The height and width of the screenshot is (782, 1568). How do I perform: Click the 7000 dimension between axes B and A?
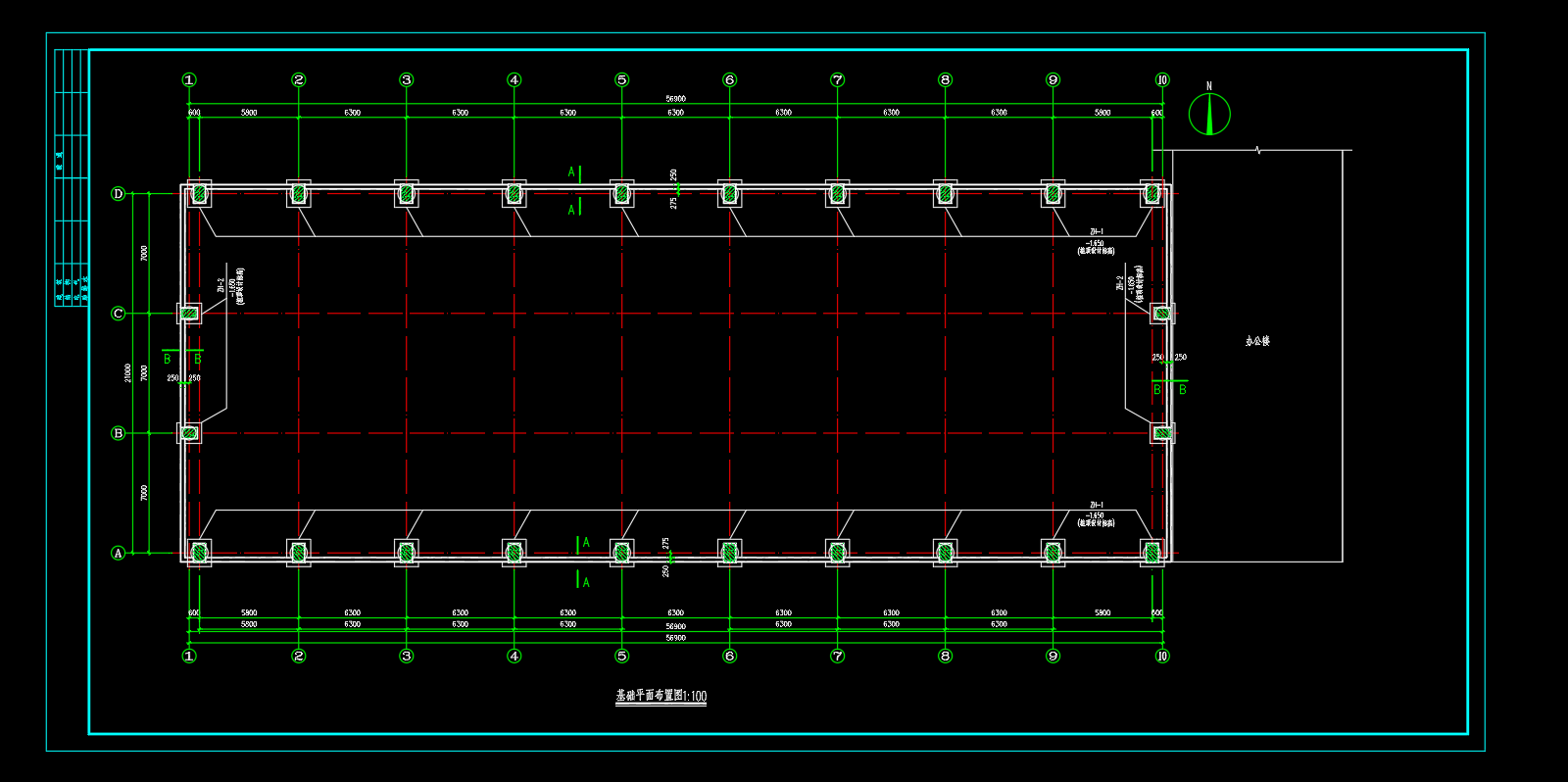click(145, 493)
